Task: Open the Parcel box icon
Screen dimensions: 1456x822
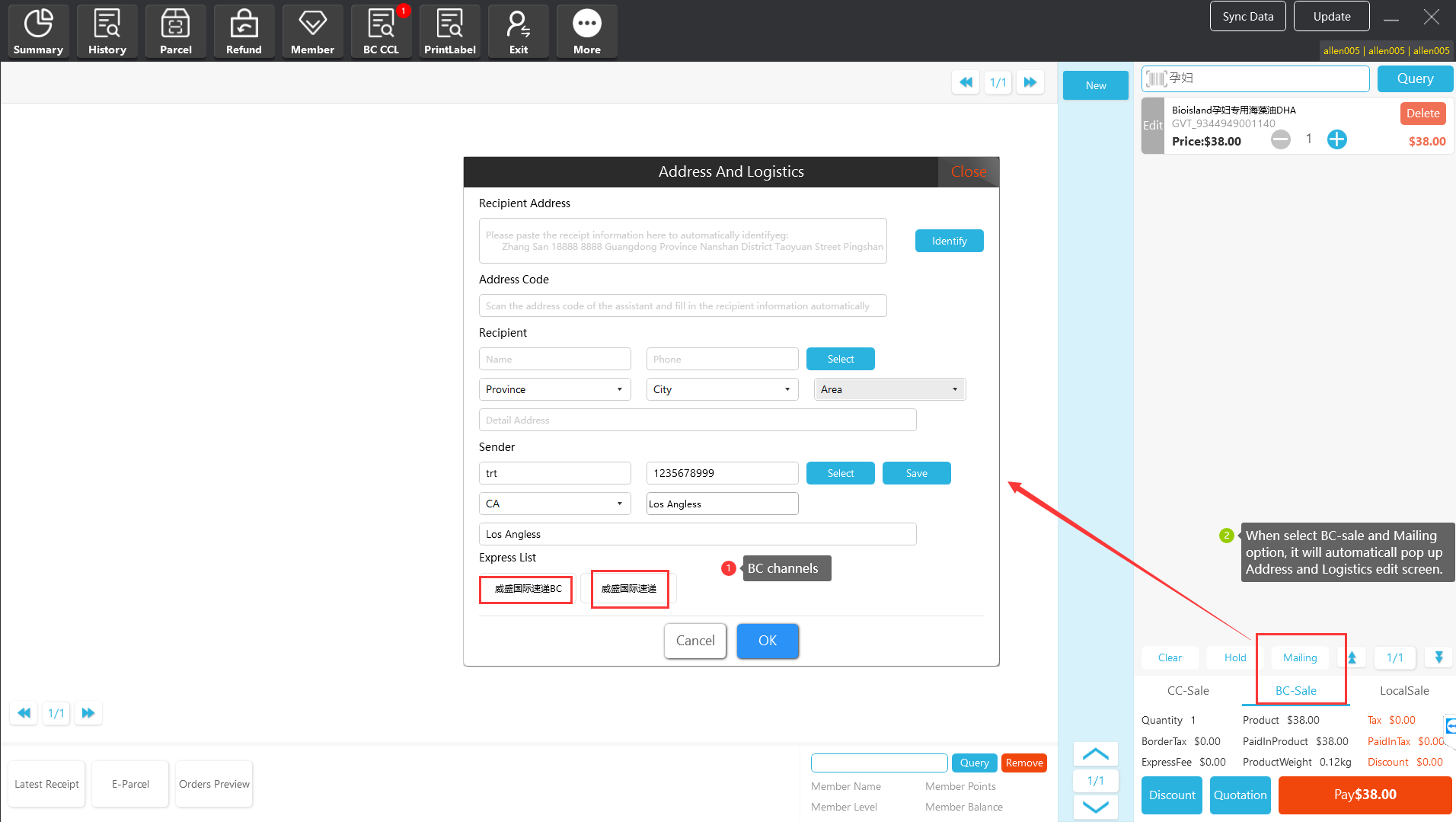Action: pos(175,31)
